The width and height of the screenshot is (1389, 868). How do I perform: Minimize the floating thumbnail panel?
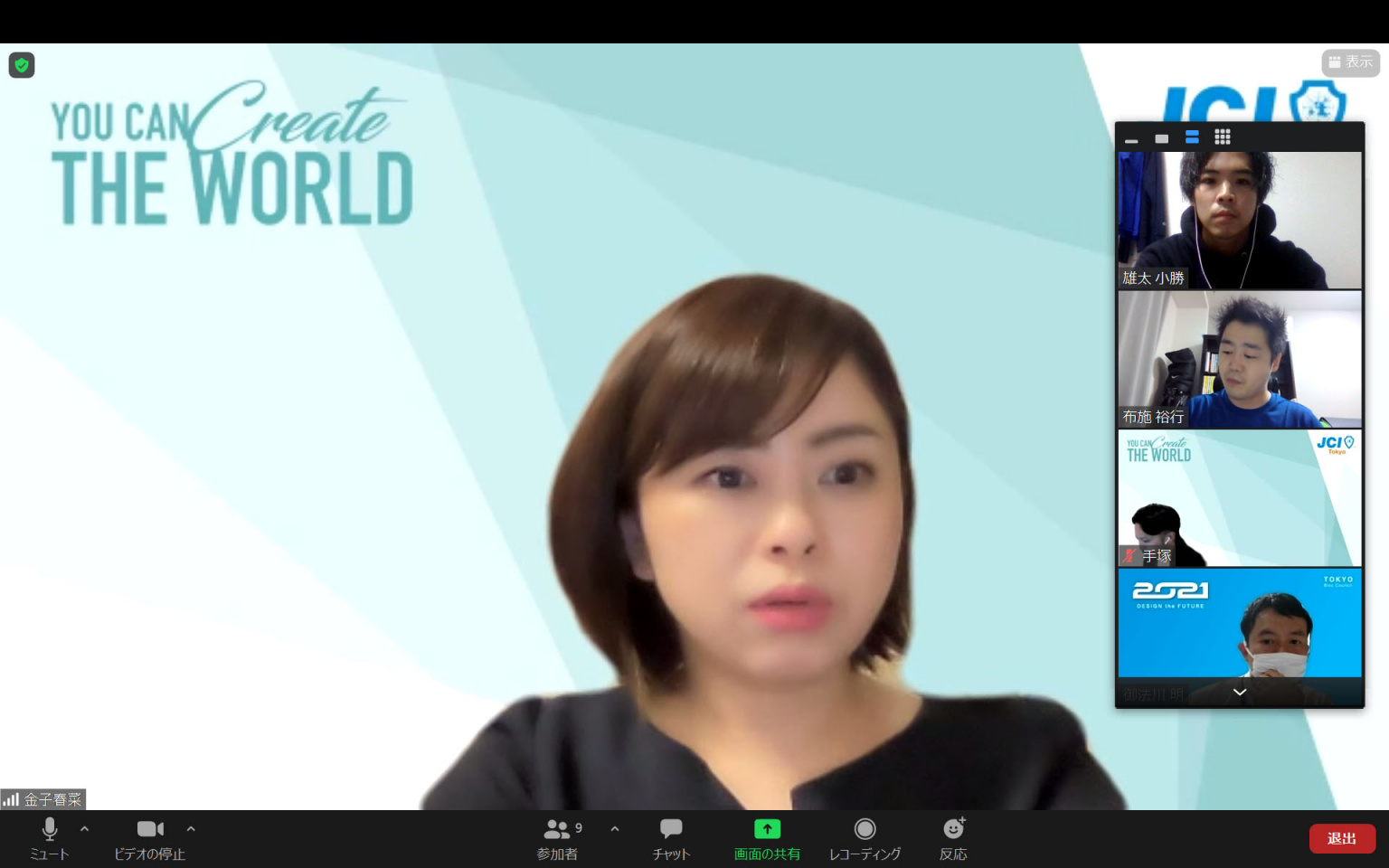(1131, 138)
